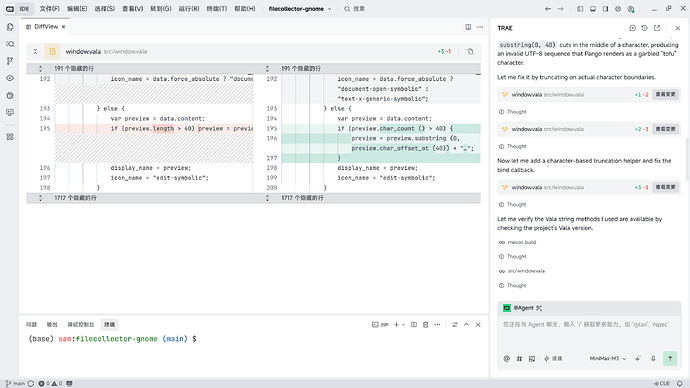Expand the 1717 hidden lines in right pane
This screenshot has height=388, width=690.
(x=267, y=198)
